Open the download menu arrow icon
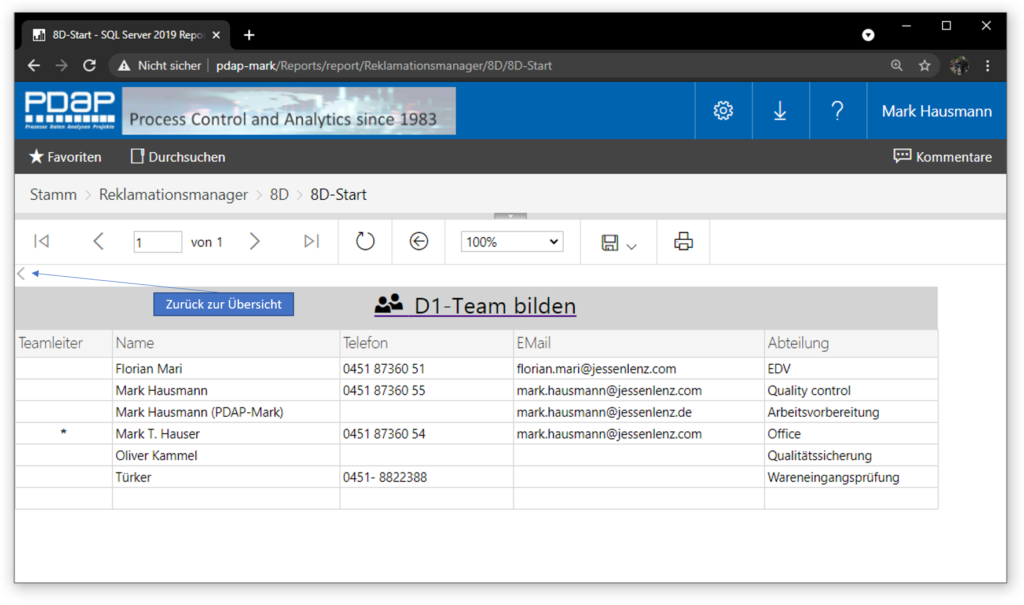This screenshot has width=1024, height=605. pos(780,110)
